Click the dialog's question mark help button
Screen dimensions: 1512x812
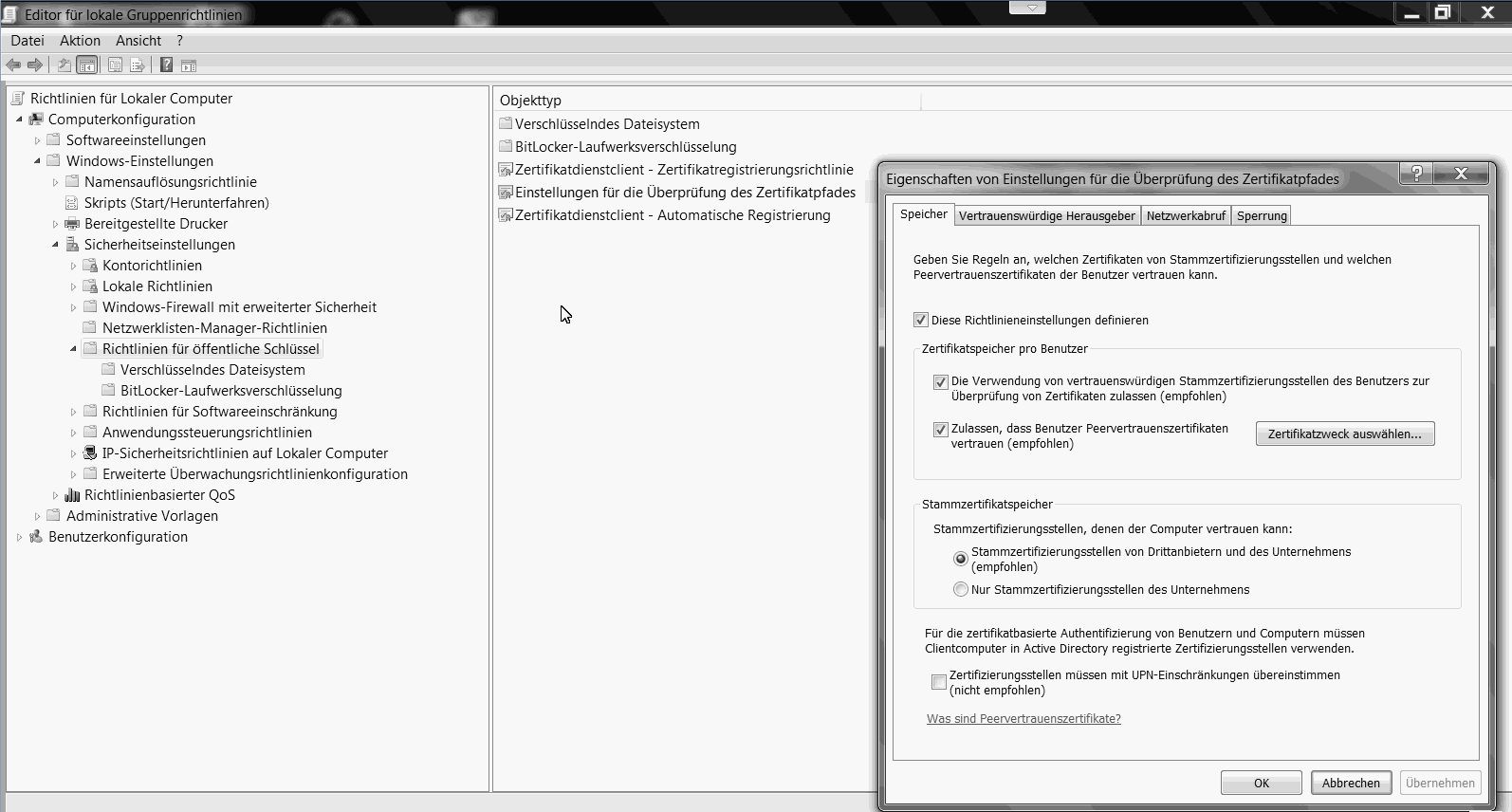click(1416, 173)
